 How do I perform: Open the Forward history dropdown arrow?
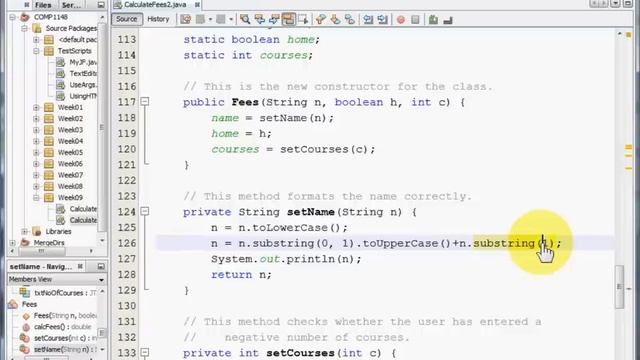231,19
